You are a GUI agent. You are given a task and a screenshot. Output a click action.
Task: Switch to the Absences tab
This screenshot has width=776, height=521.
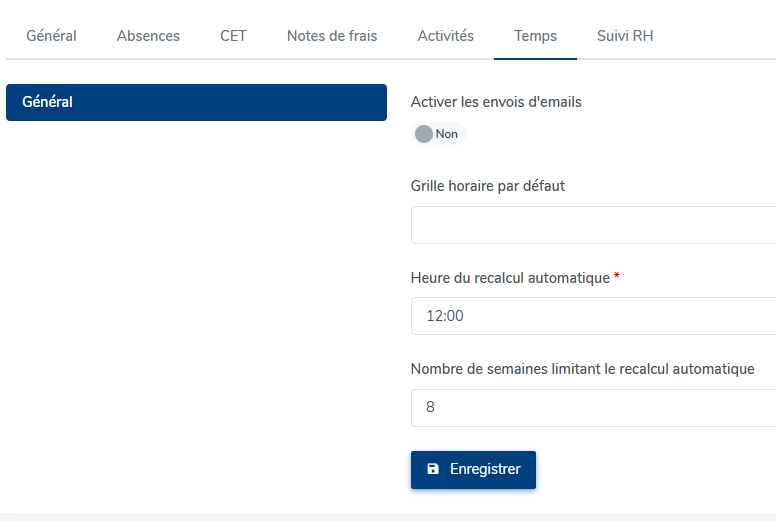coord(148,36)
